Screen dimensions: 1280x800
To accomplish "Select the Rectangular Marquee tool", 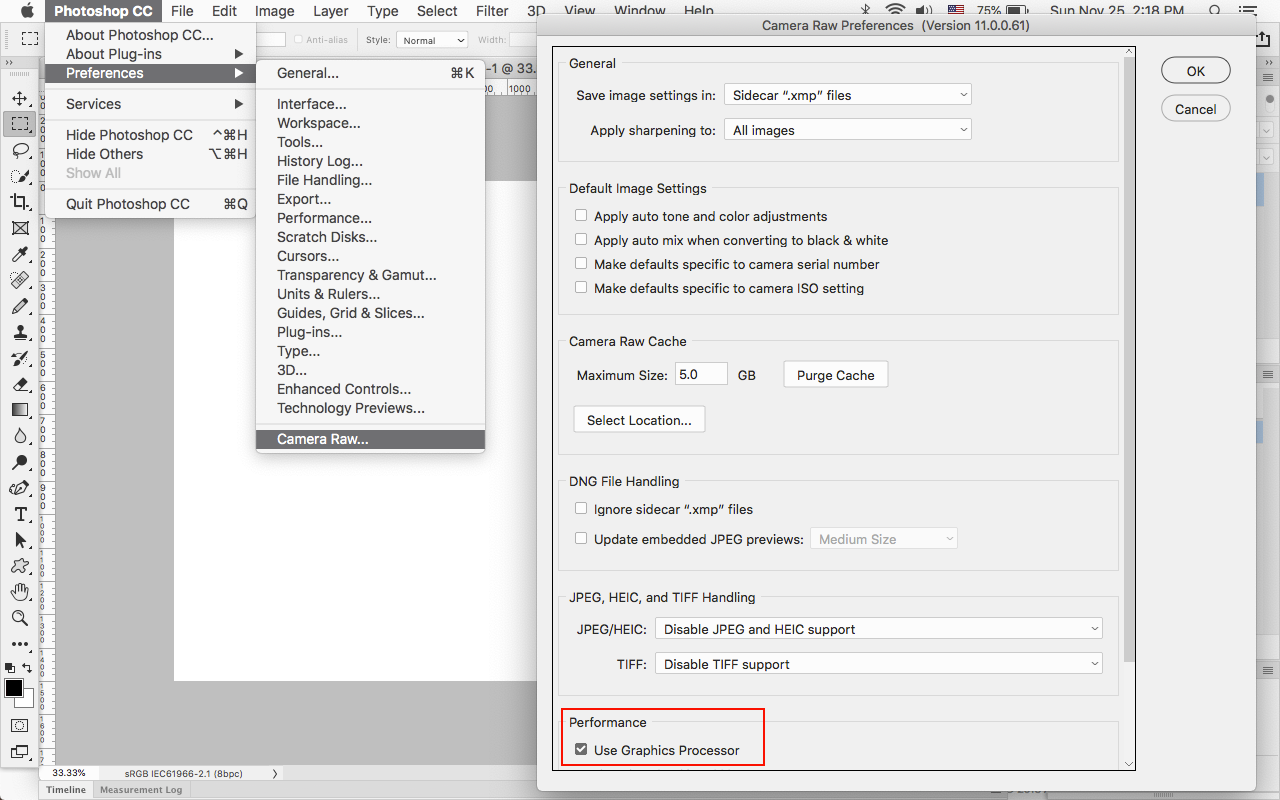I will coord(19,124).
